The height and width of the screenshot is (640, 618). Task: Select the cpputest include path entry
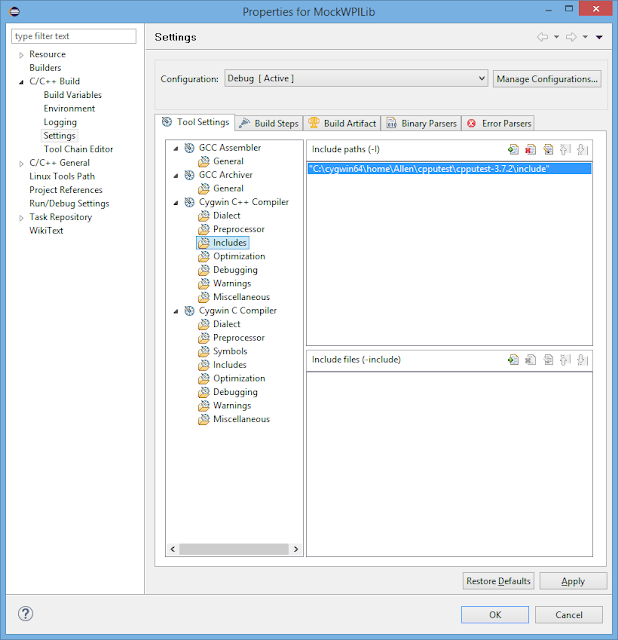(449, 169)
